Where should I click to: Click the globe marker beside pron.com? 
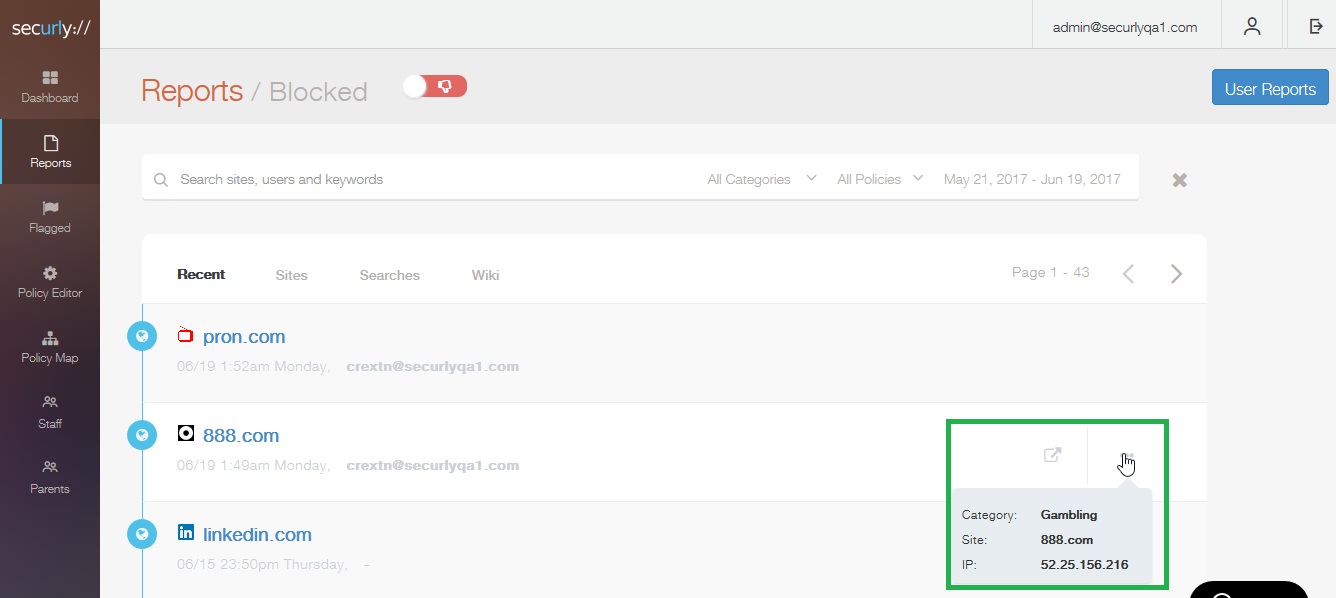[x=142, y=336]
